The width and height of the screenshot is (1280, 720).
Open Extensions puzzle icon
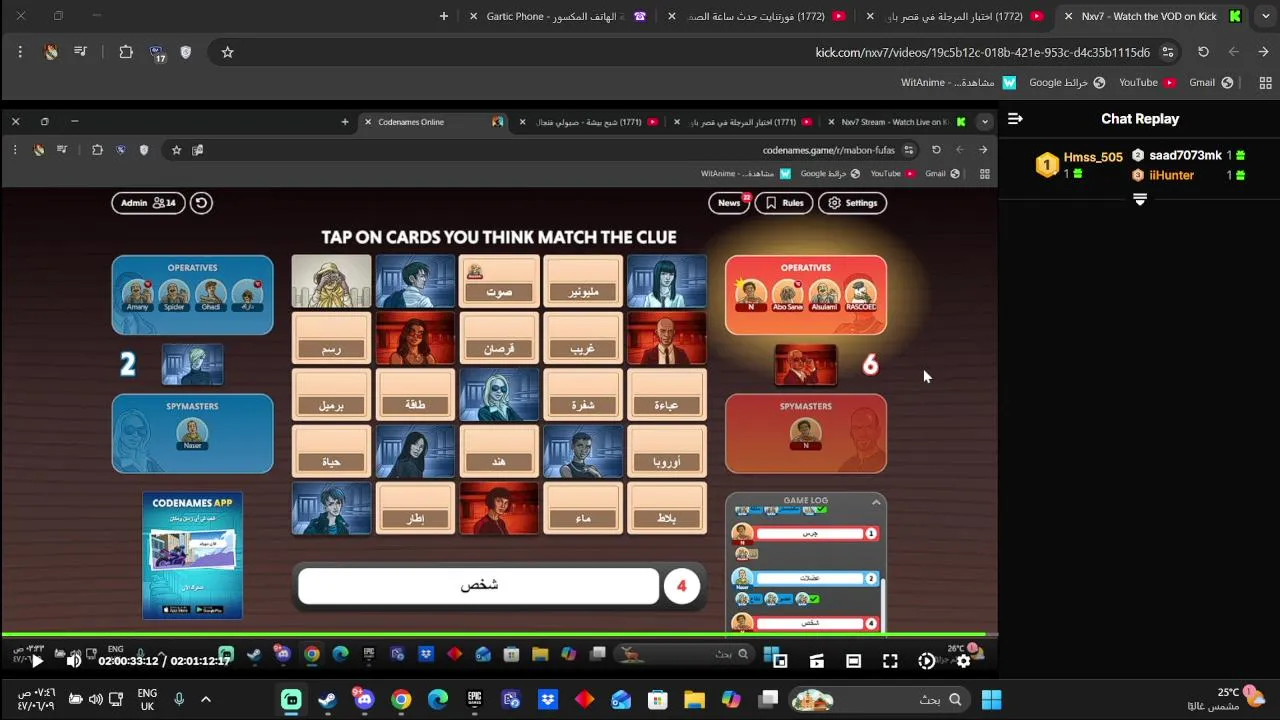[x=126, y=52]
